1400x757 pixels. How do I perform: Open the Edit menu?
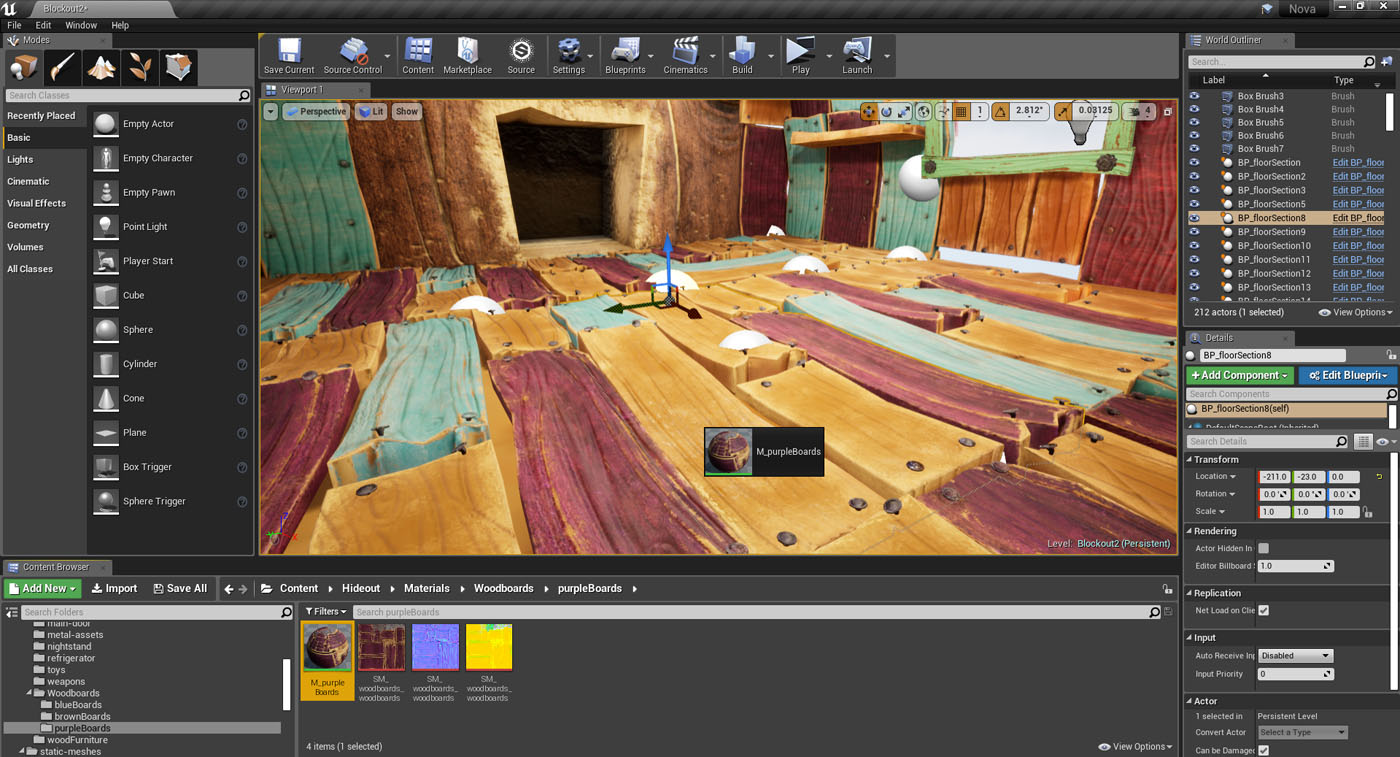coord(43,25)
